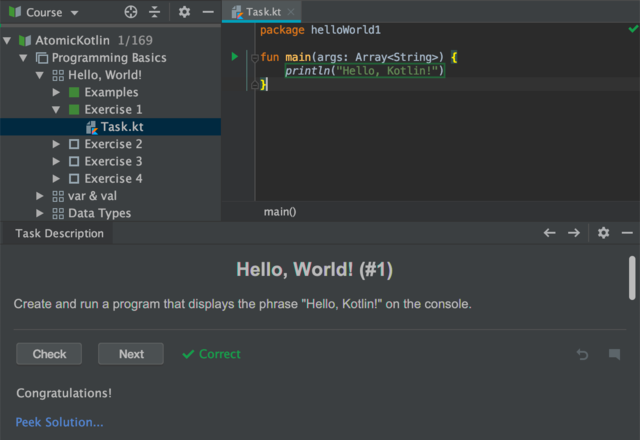Fold the main function at gutter marker
Screen dimensions: 640x440
pyautogui.click(x=255, y=58)
